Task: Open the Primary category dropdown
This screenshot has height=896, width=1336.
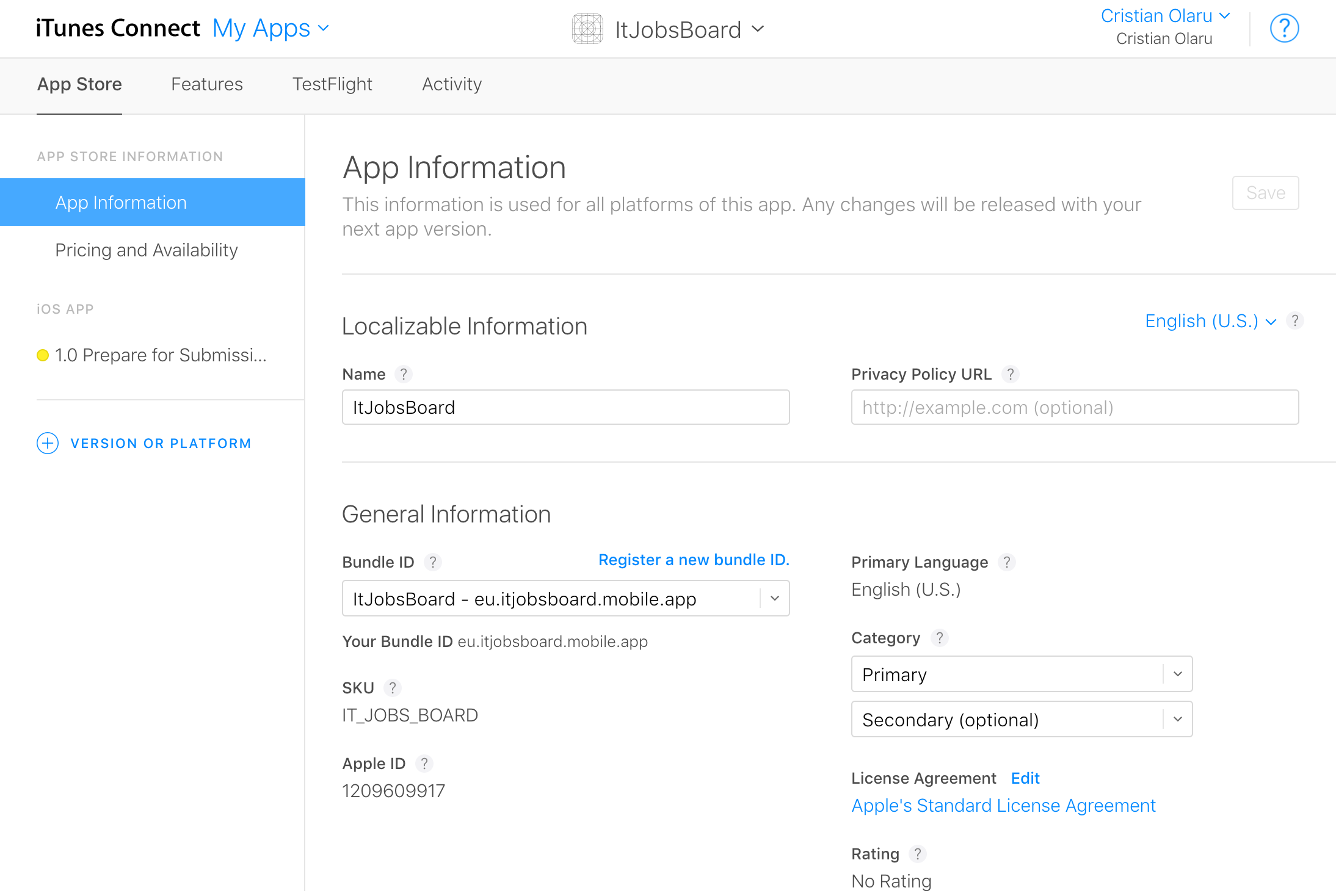Action: pos(1177,674)
